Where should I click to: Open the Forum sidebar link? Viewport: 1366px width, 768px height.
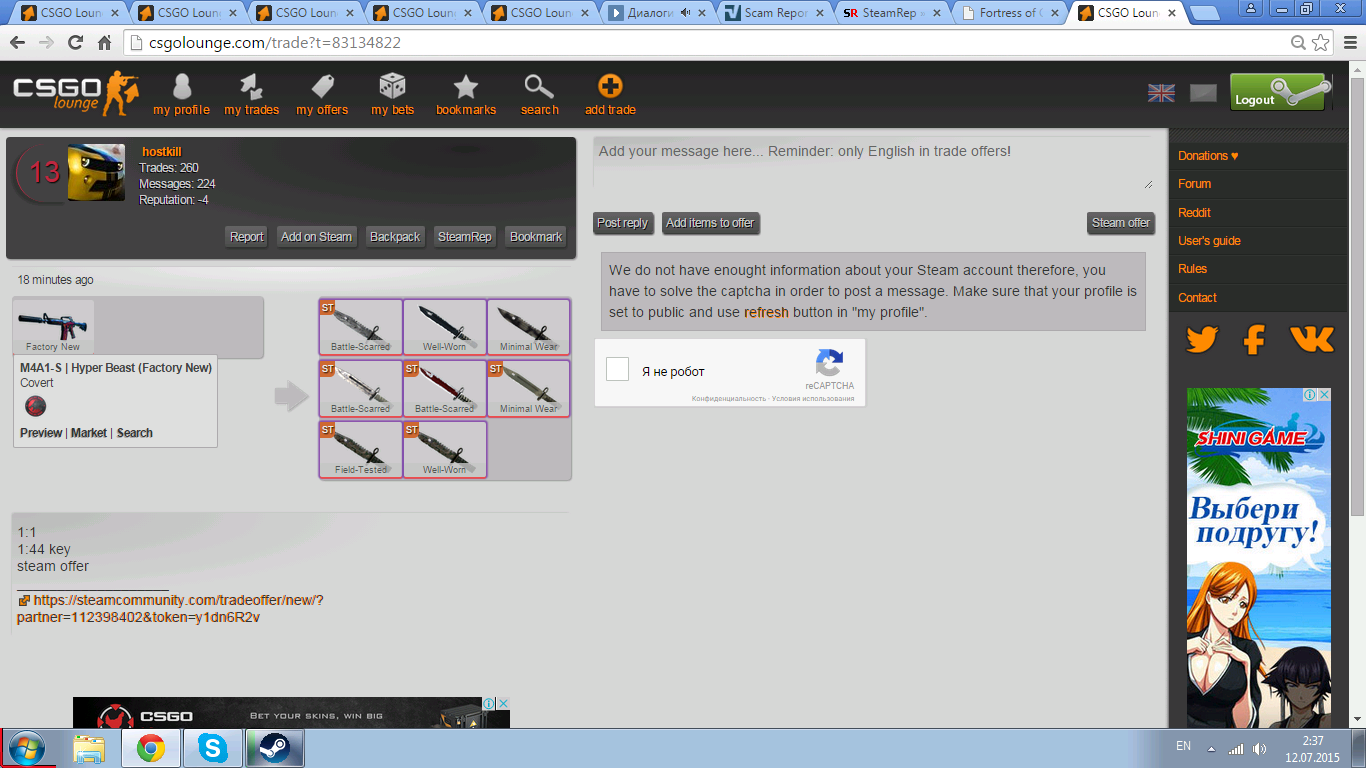tap(1194, 184)
